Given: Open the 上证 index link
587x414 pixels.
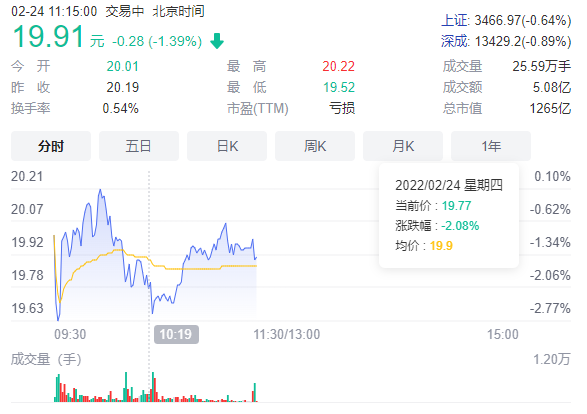Looking at the screenshot, I should pyautogui.click(x=455, y=20).
